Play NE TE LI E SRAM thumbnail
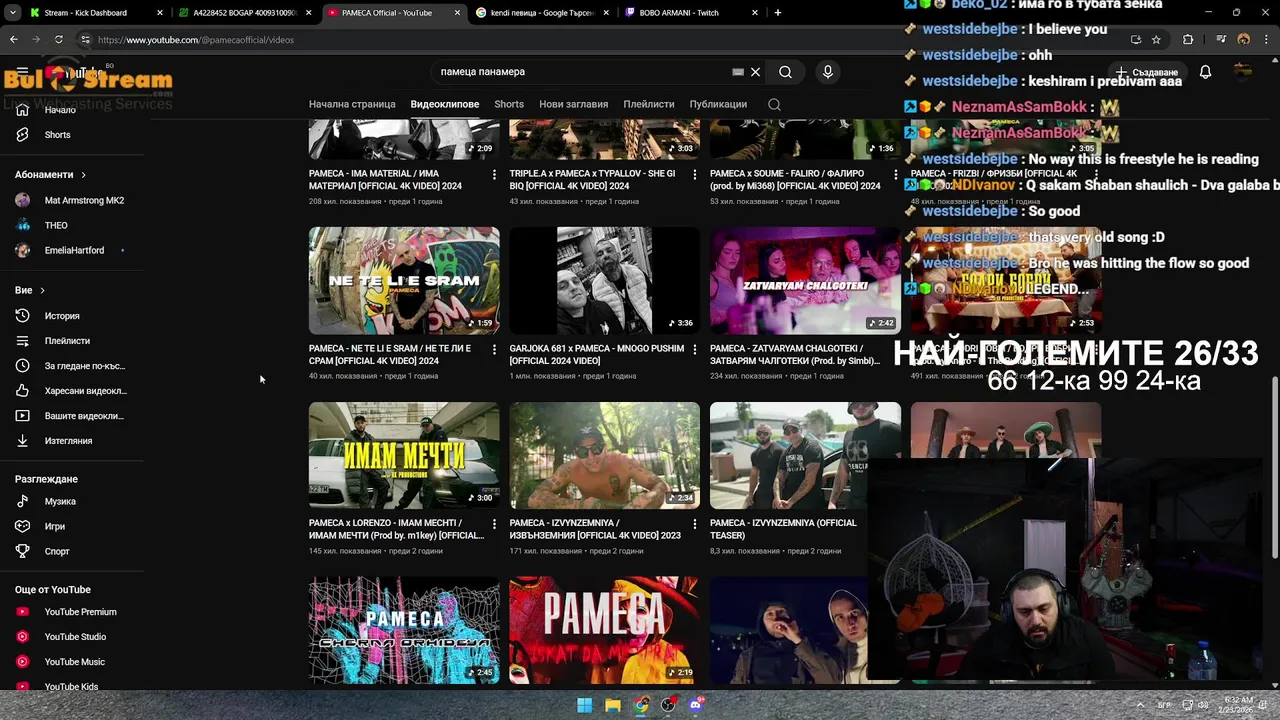This screenshot has height=720, width=1280. 404,280
